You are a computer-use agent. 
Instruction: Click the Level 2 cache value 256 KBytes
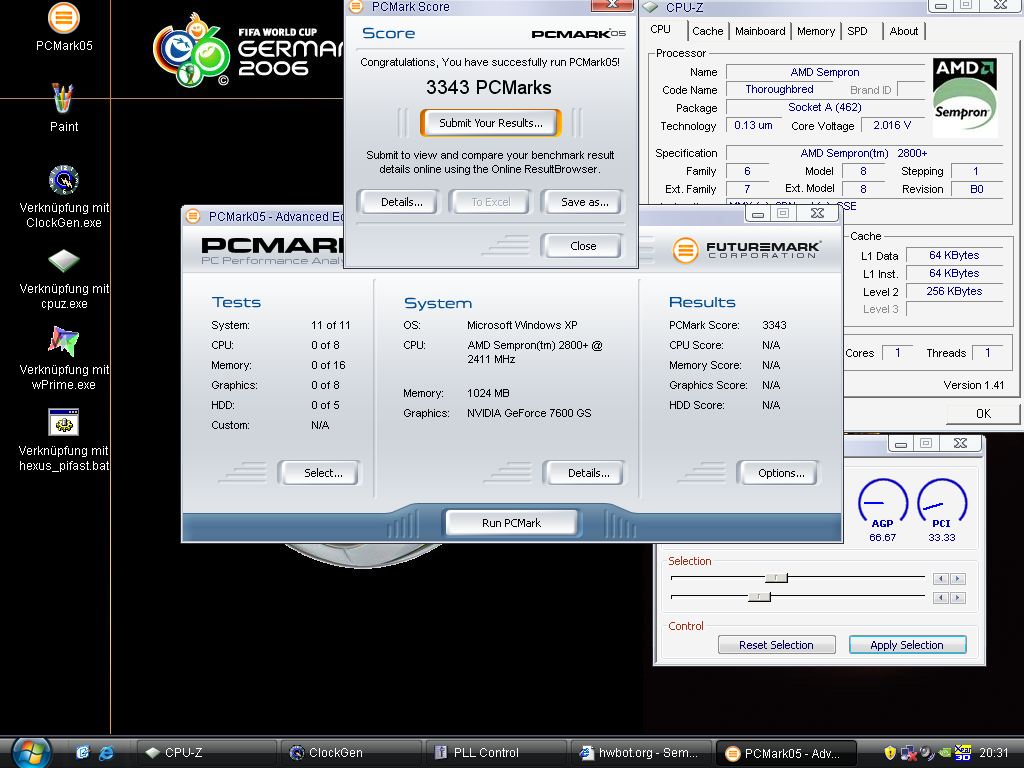pyautogui.click(x=954, y=291)
